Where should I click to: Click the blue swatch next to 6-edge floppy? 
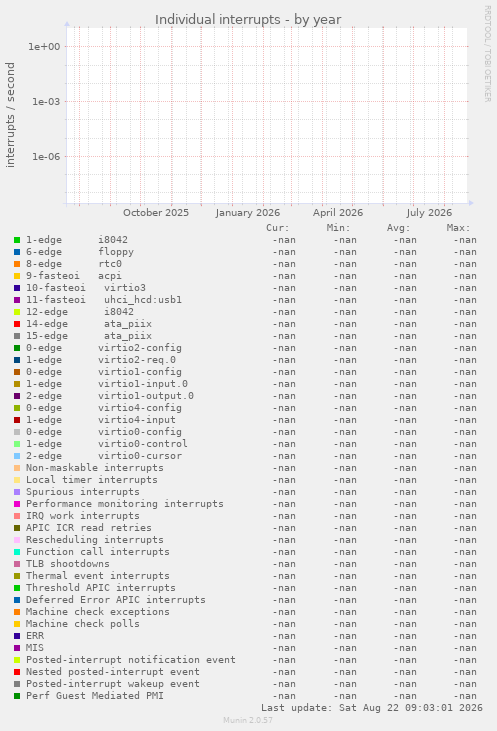(17, 252)
